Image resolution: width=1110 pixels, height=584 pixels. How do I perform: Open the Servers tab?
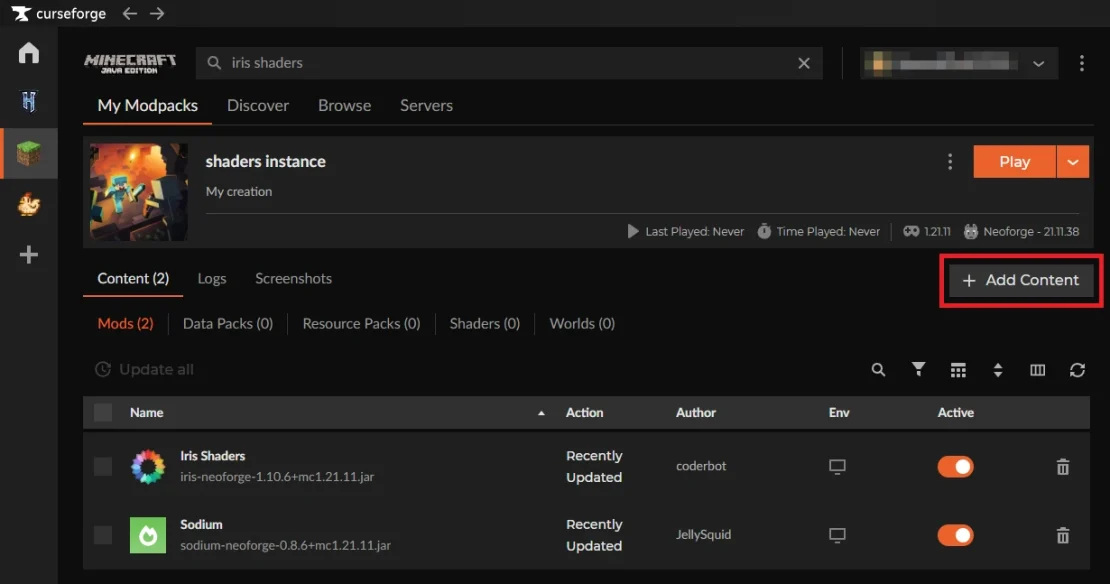[x=426, y=105]
